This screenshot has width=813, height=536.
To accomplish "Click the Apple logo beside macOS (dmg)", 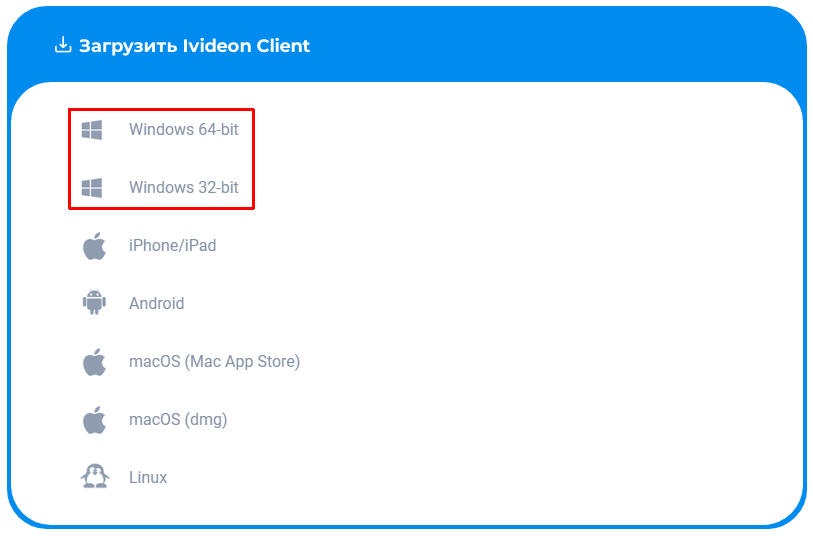I will (94, 420).
